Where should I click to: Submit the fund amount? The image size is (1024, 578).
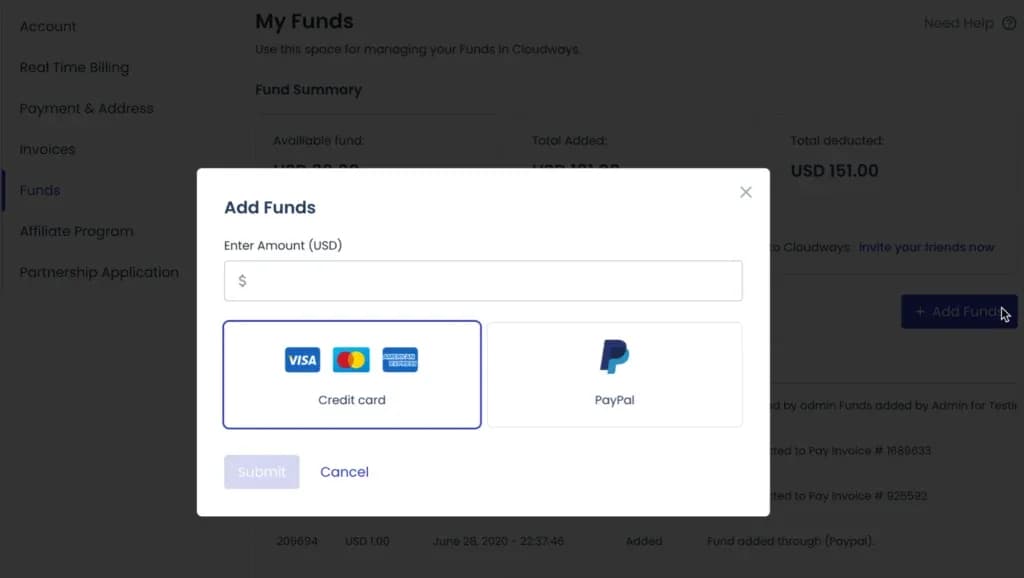click(261, 471)
